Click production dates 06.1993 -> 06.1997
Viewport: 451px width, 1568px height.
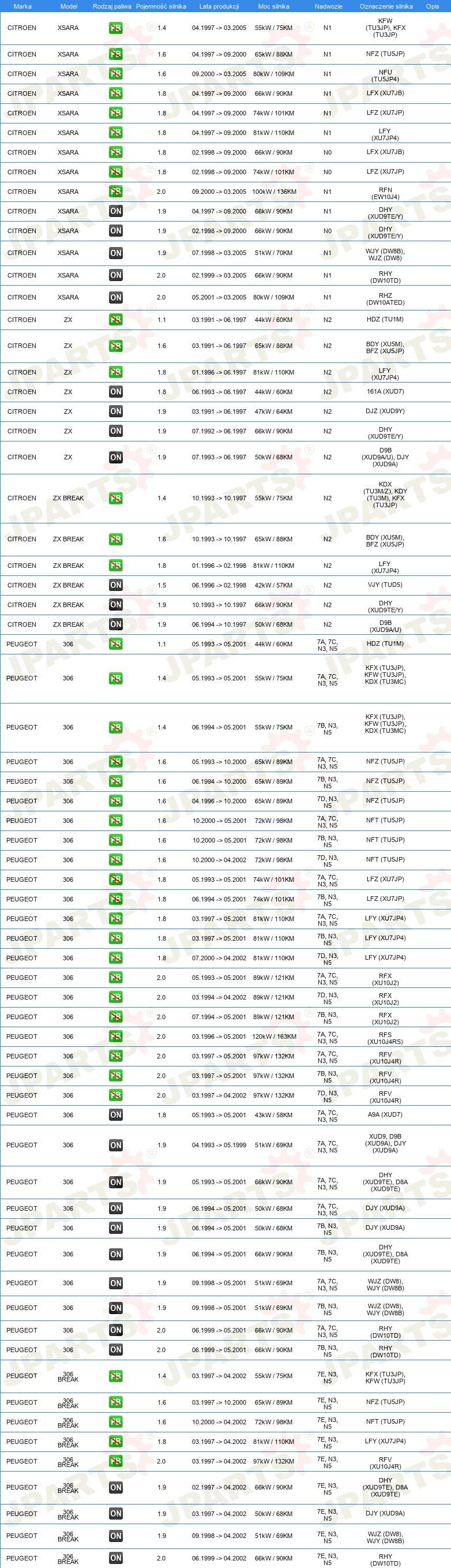click(x=219, y=392)
